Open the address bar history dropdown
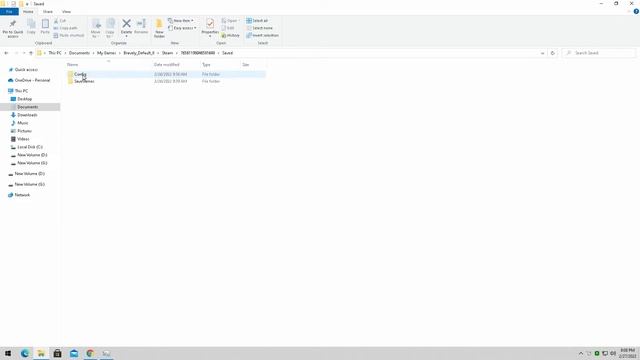The height and width of the screenshot is (360, 640). [x=542, y=53]
